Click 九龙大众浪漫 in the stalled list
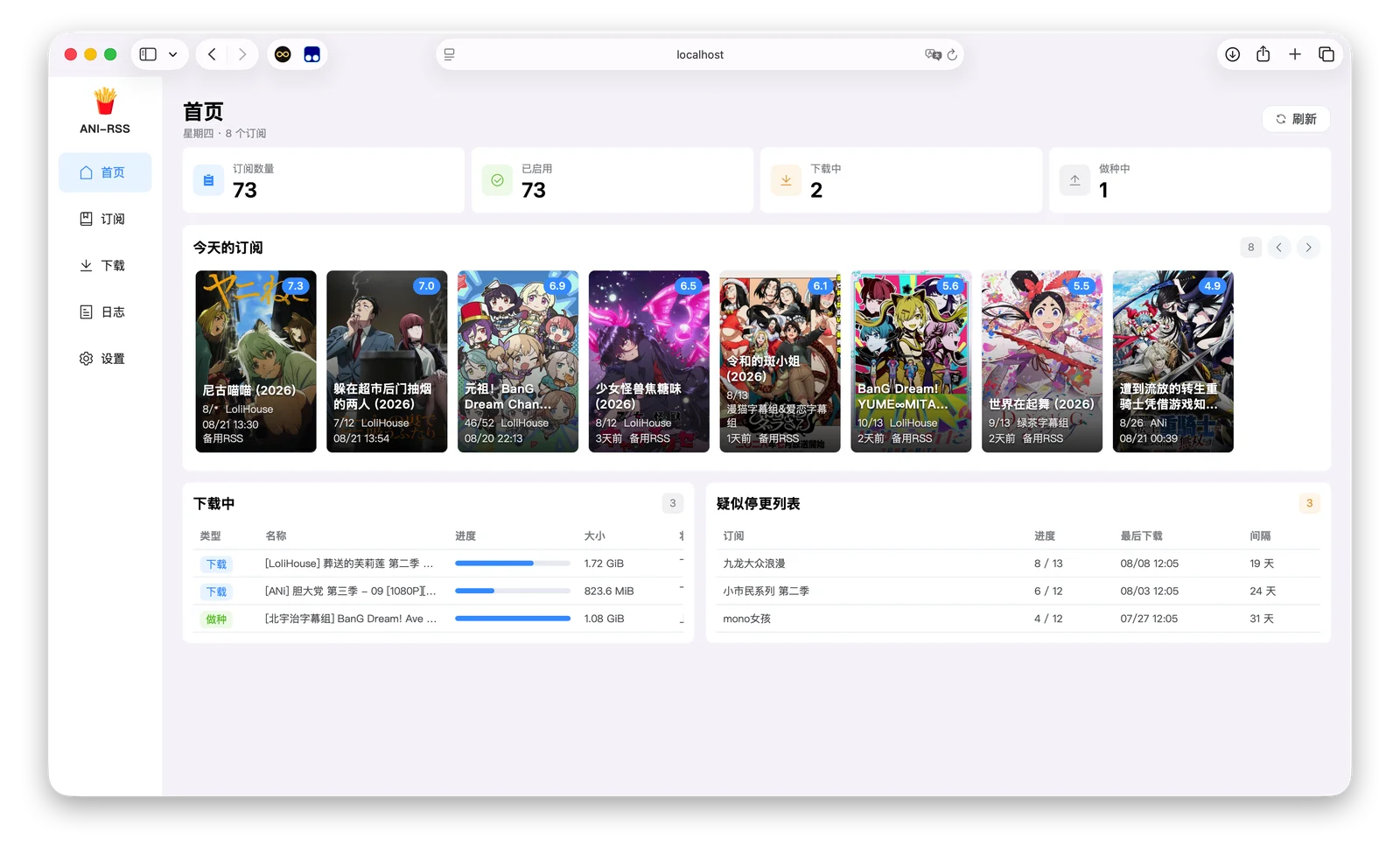 [x=754, y=563]
